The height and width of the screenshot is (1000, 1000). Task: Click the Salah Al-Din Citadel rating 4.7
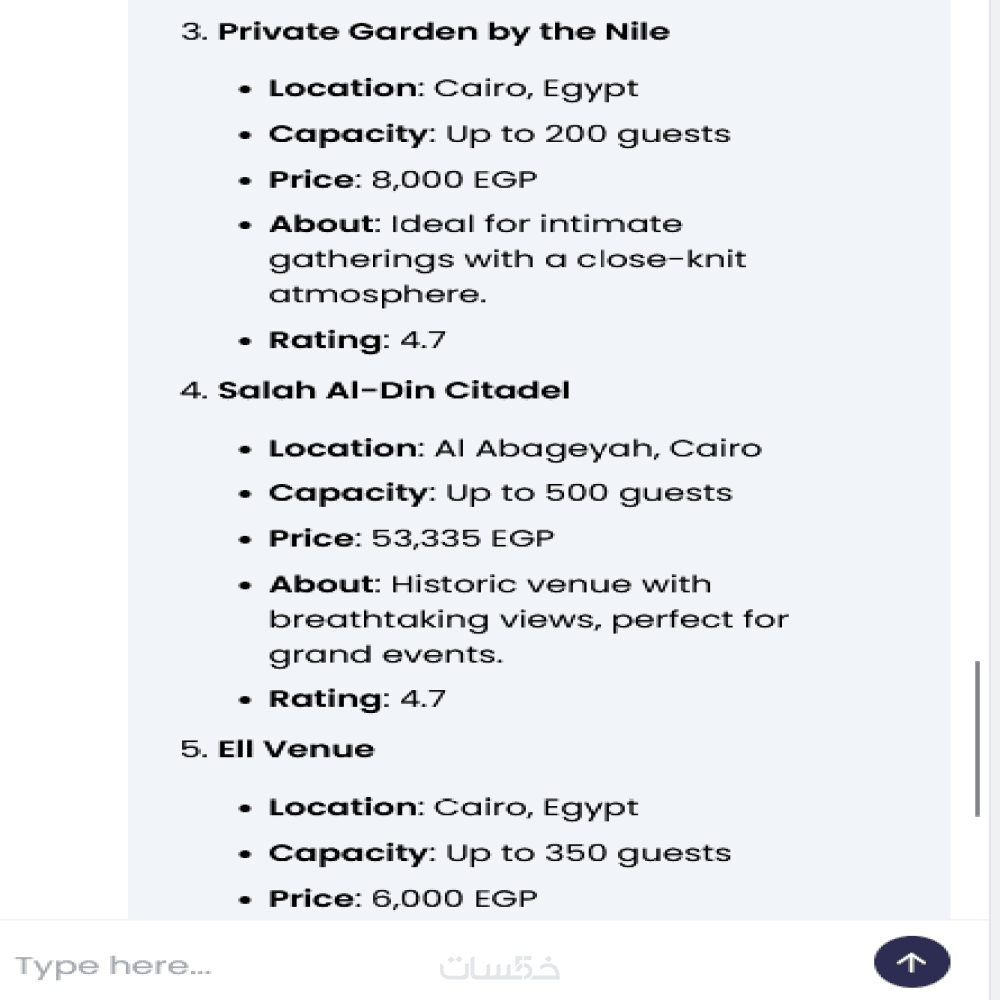click(357, 699)
